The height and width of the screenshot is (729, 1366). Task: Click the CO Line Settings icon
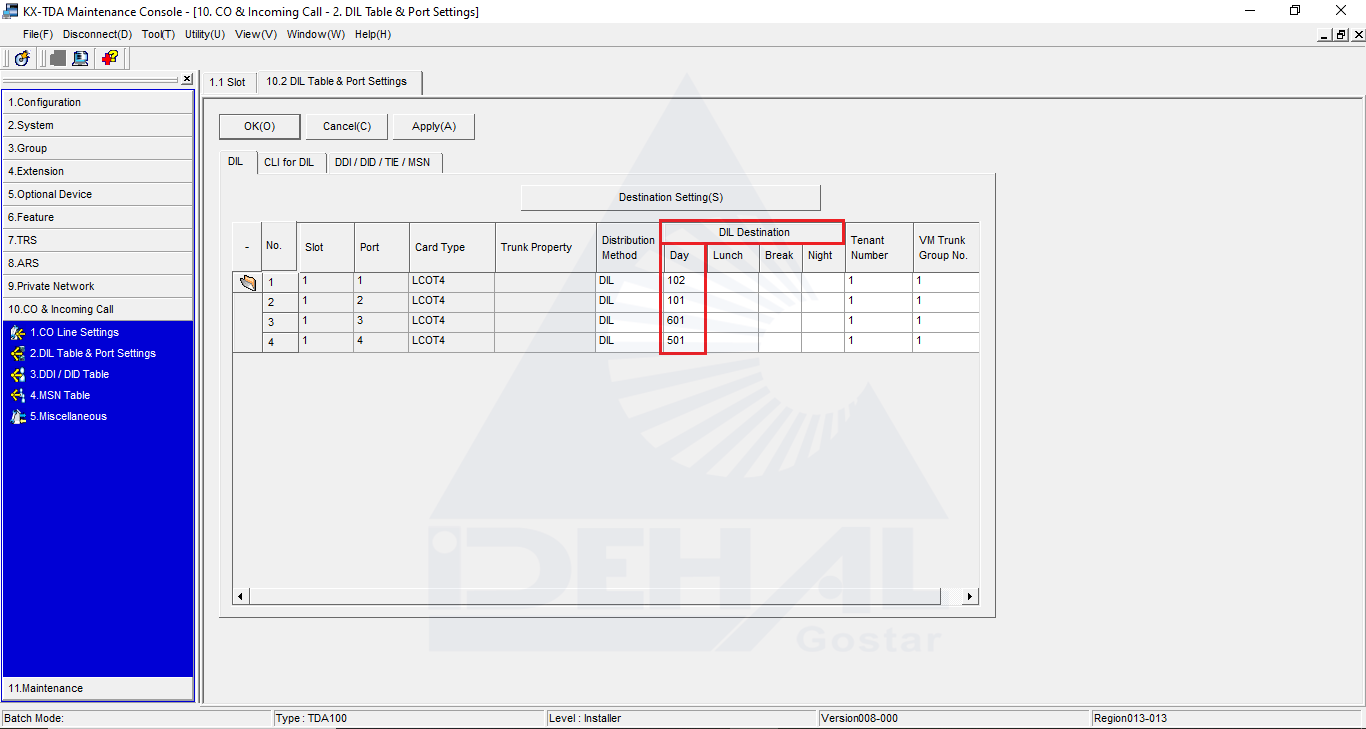click(x=17, y=332)
